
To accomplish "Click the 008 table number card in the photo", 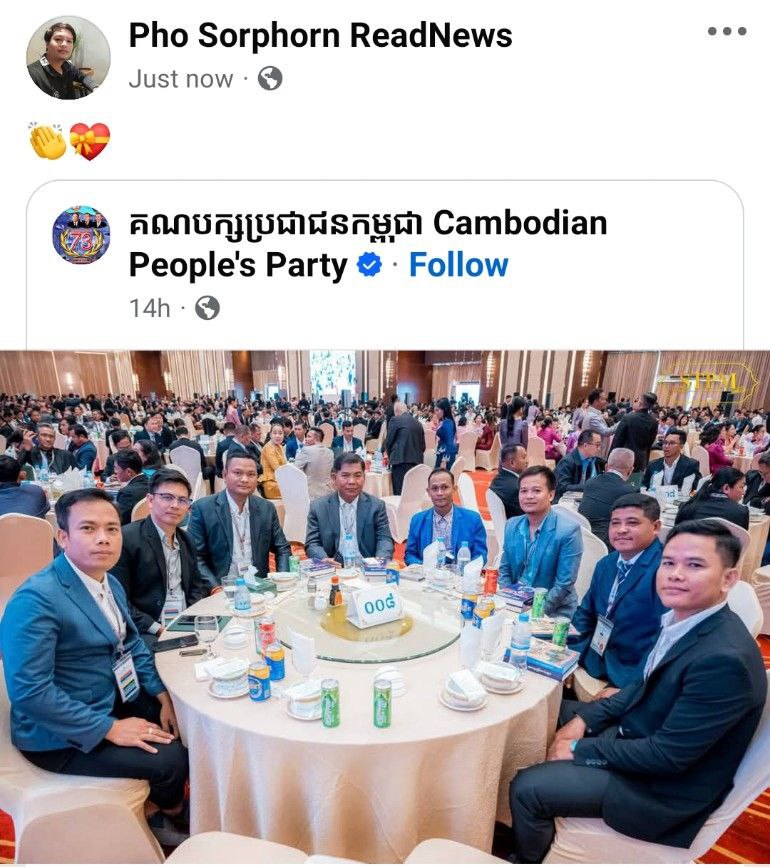I will [375, 606].
